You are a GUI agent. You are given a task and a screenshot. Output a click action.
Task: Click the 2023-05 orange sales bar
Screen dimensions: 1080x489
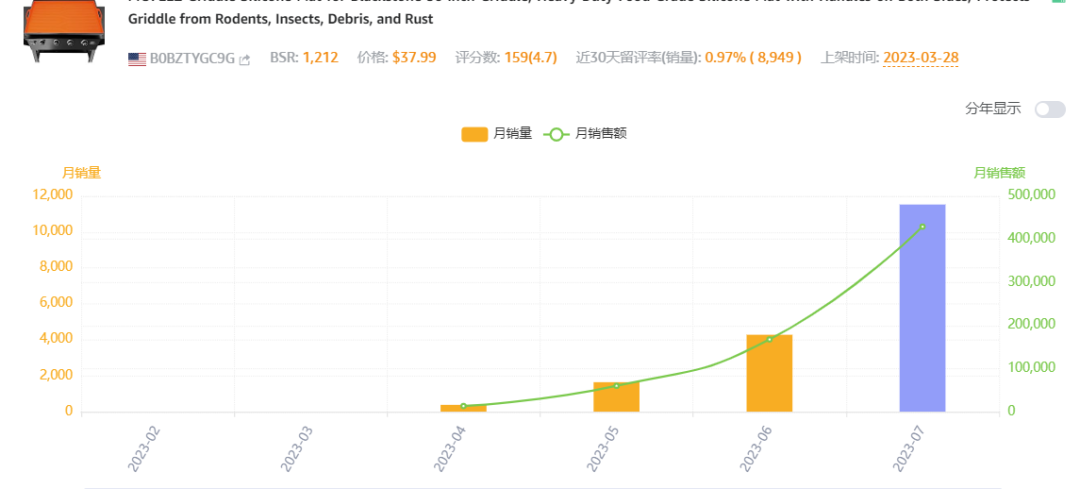click(616, 397)
